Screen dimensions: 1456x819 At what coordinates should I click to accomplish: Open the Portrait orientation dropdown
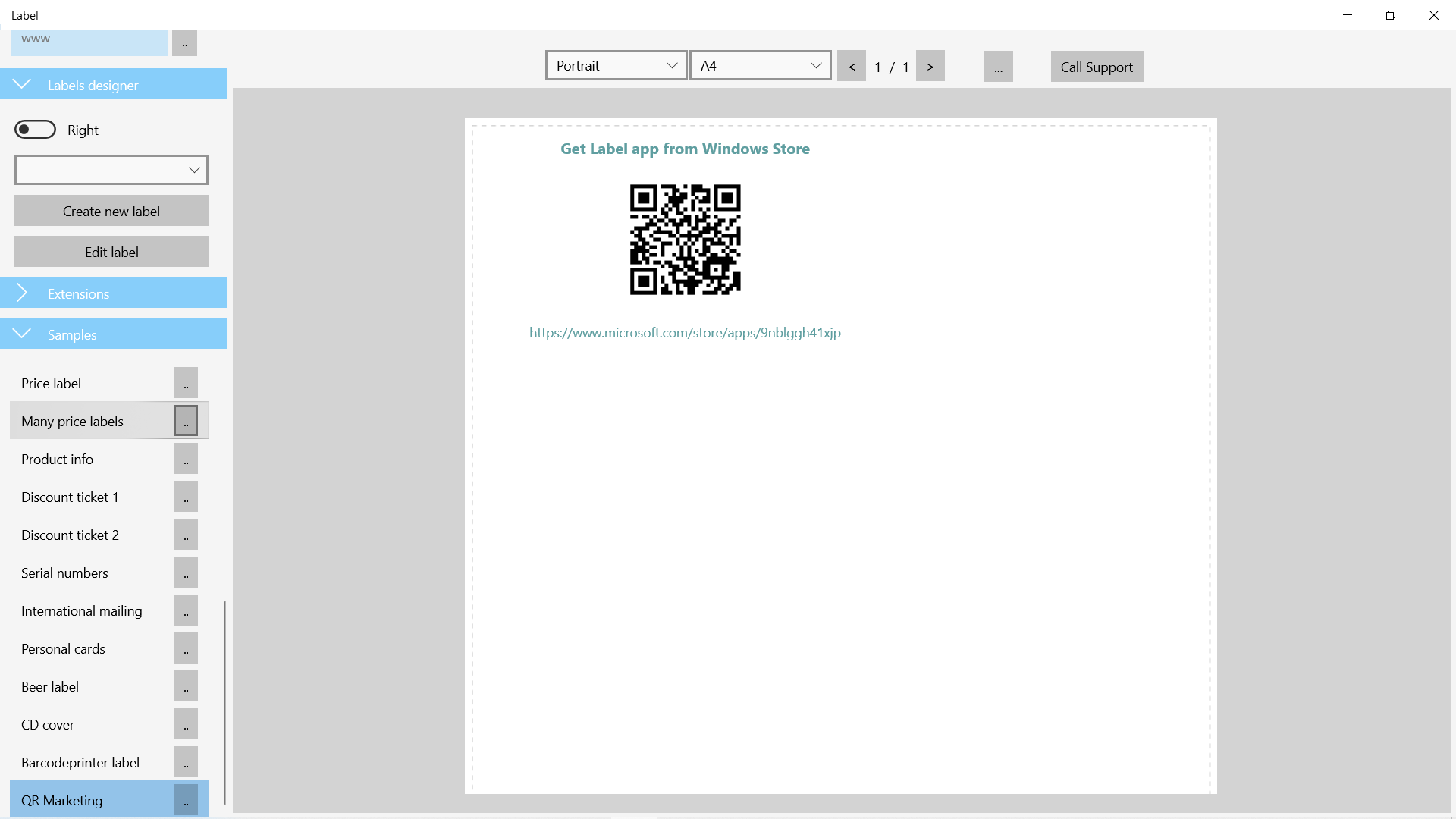click(615, 65)
